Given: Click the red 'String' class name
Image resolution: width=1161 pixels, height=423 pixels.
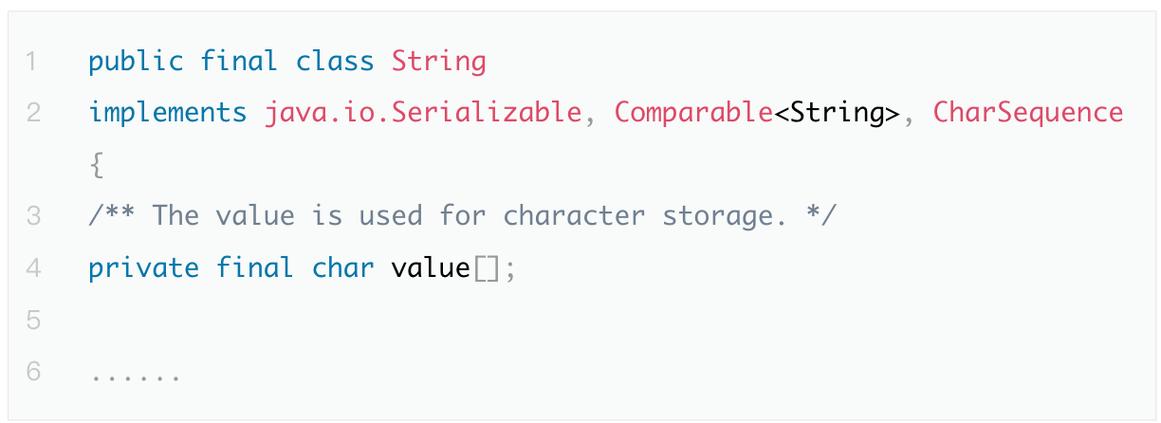Looking at the screenshot, I should click(438, 64).
